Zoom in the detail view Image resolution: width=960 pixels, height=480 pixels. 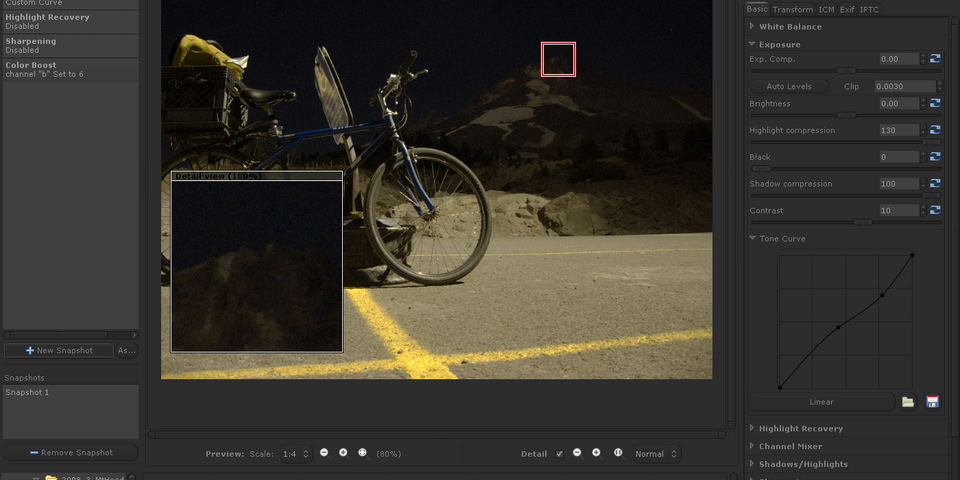point(596,453)
